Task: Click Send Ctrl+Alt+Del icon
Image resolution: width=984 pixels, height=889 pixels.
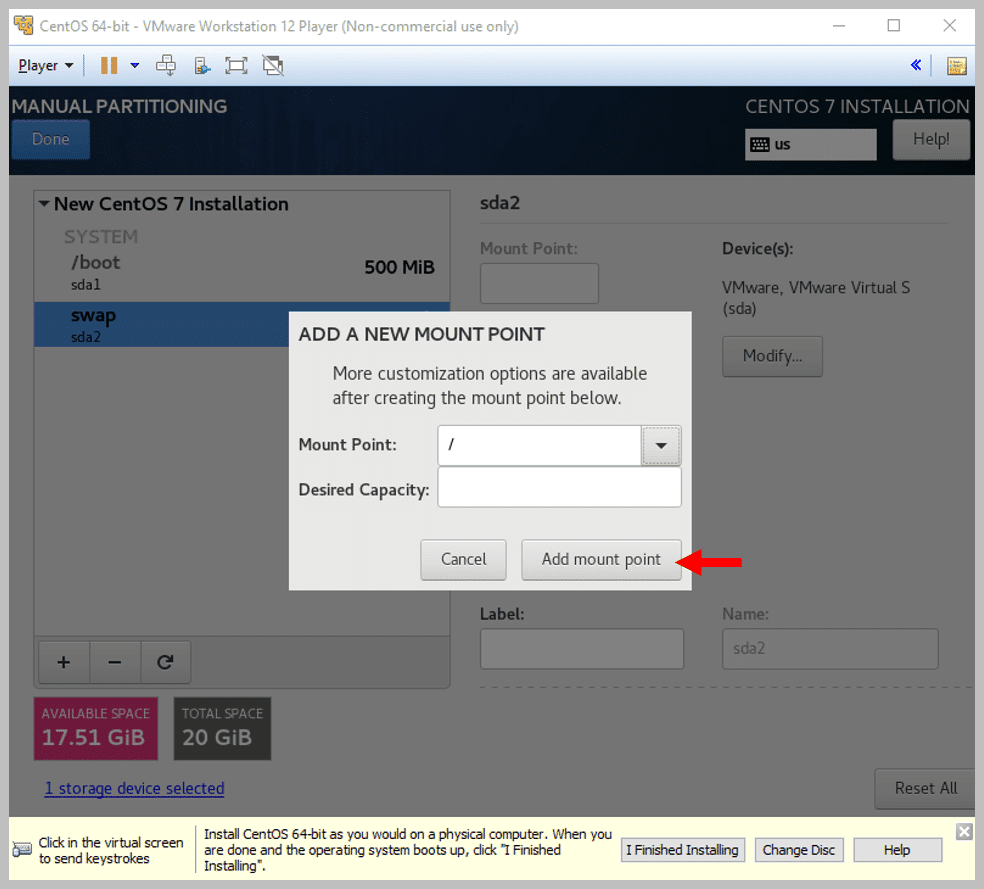Action: 166,65
